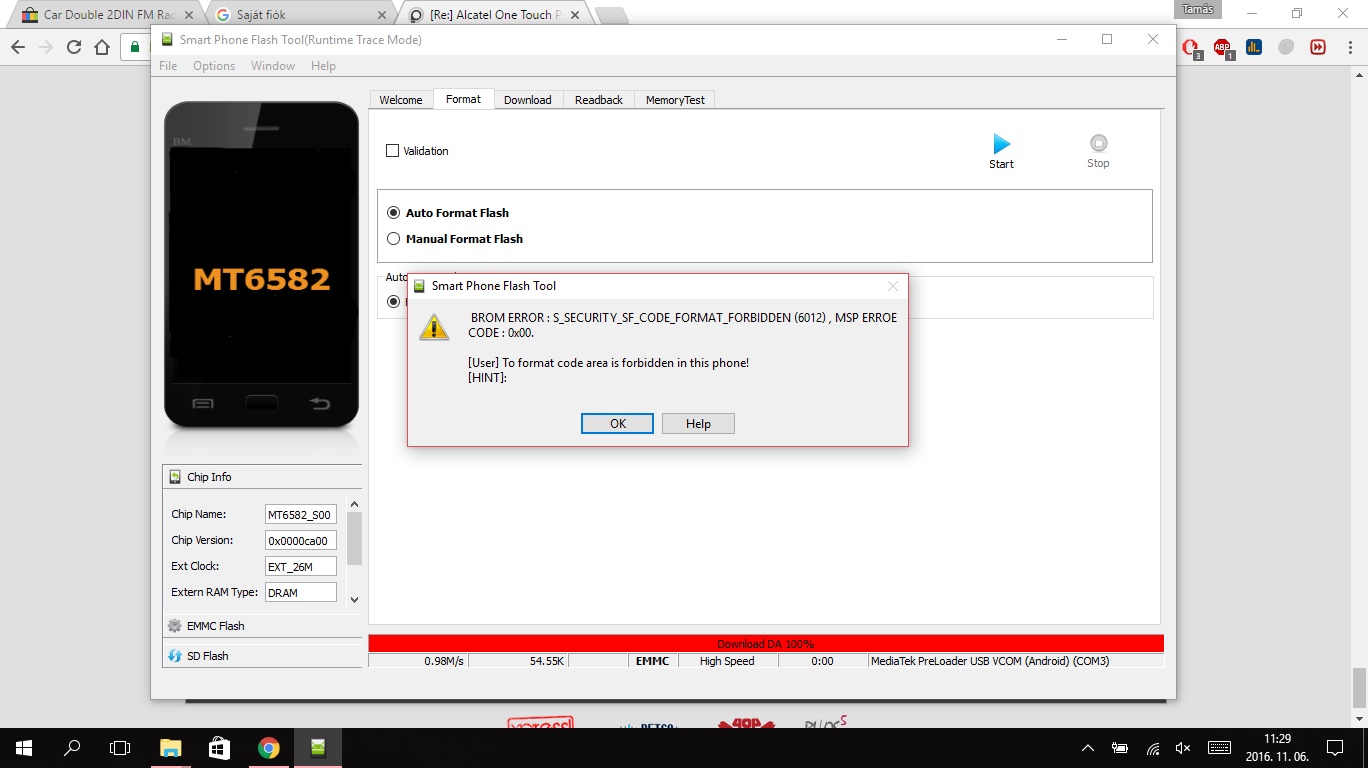1368x768 pixels.
Task: Click the battery tray icon
Action: tap(1120, 748)
